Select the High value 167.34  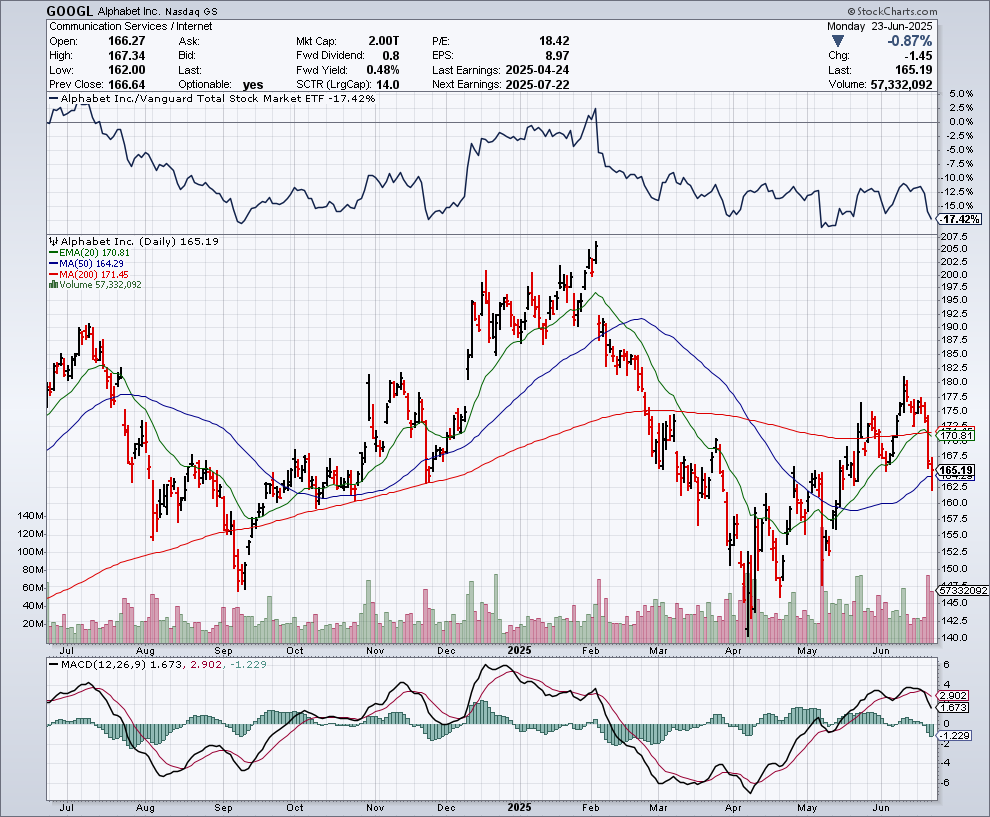(x=126, y=56)
